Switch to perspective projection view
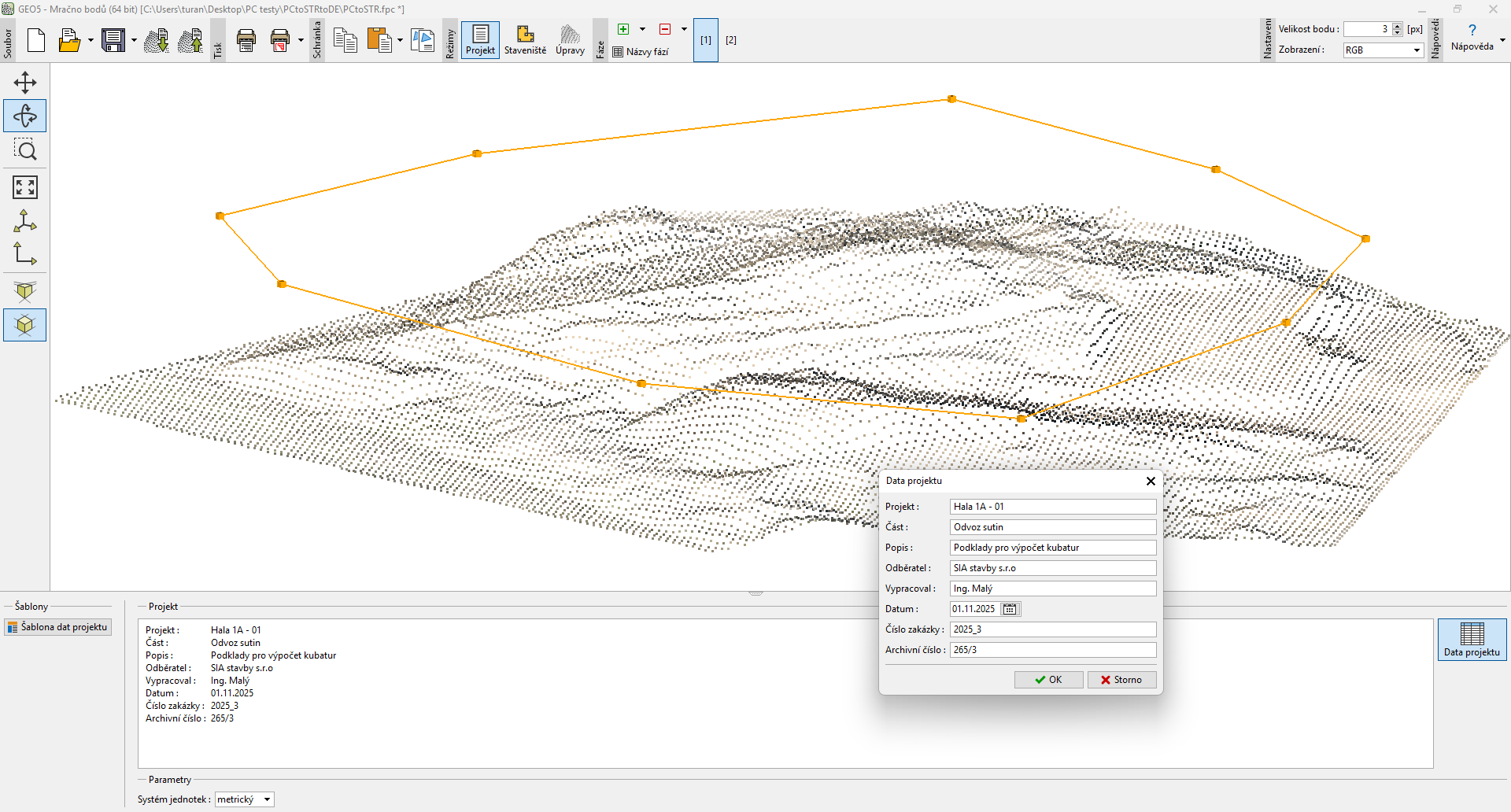This screenshot has height=812, width=1511. point(25,291)
